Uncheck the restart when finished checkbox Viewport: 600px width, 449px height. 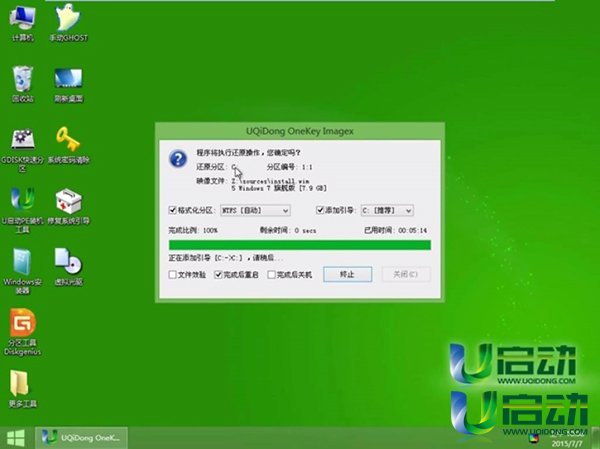pyautogui.click(x=218, y=275)
